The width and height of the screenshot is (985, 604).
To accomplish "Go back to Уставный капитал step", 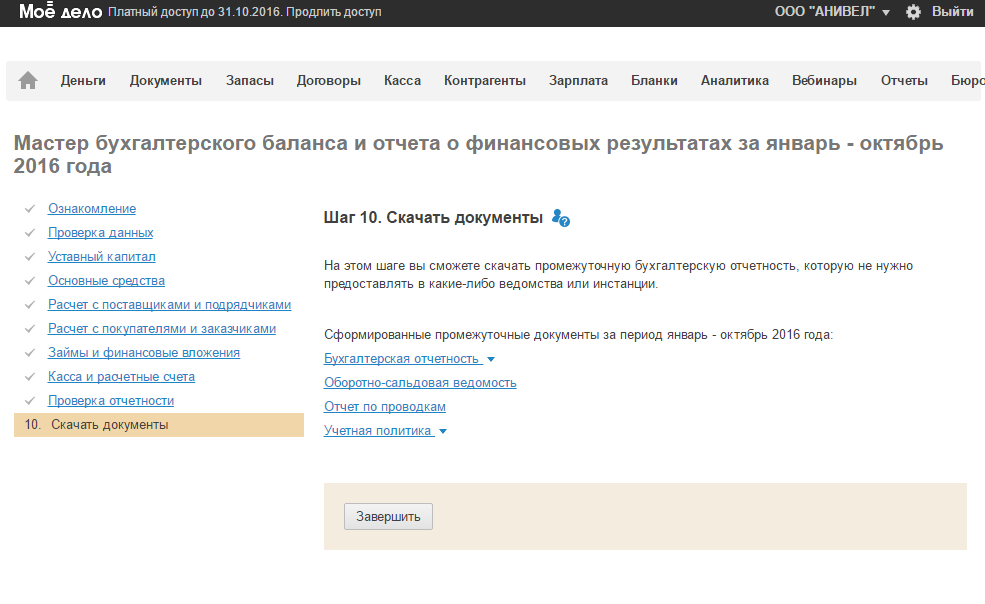I will point(102,257).
